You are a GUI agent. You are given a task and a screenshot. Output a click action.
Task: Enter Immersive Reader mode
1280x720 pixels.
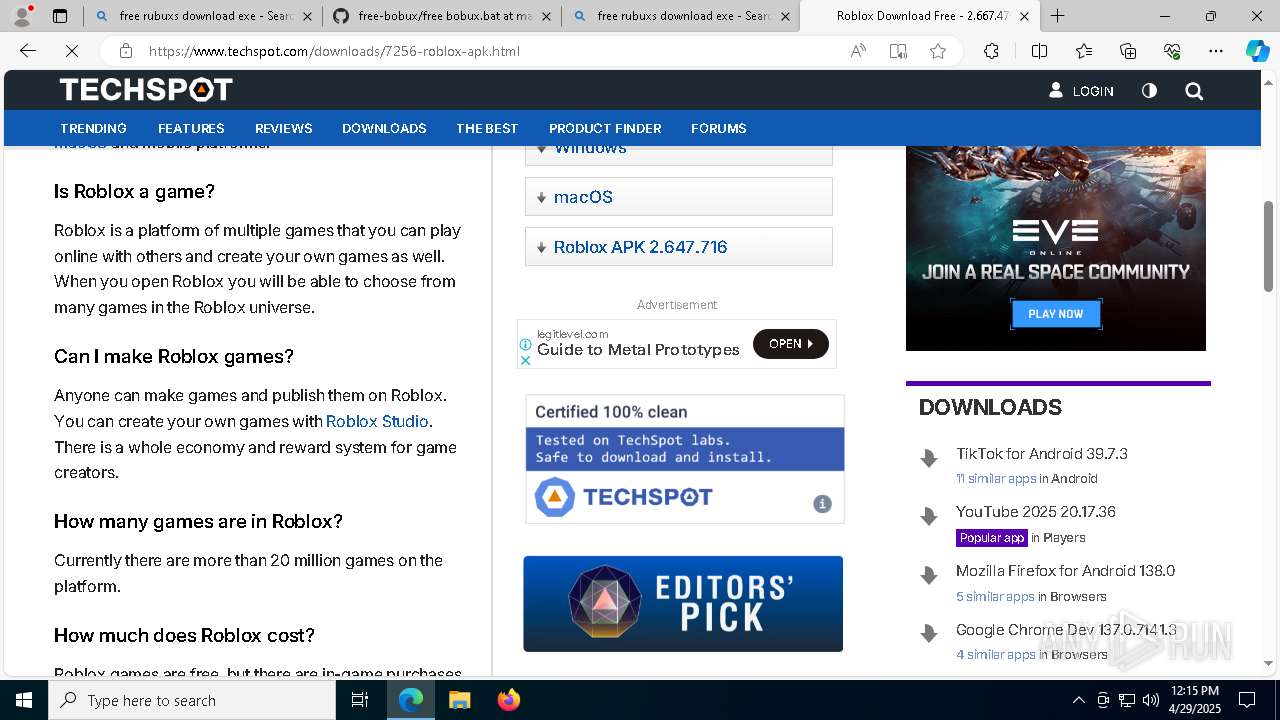coord(898,51)
